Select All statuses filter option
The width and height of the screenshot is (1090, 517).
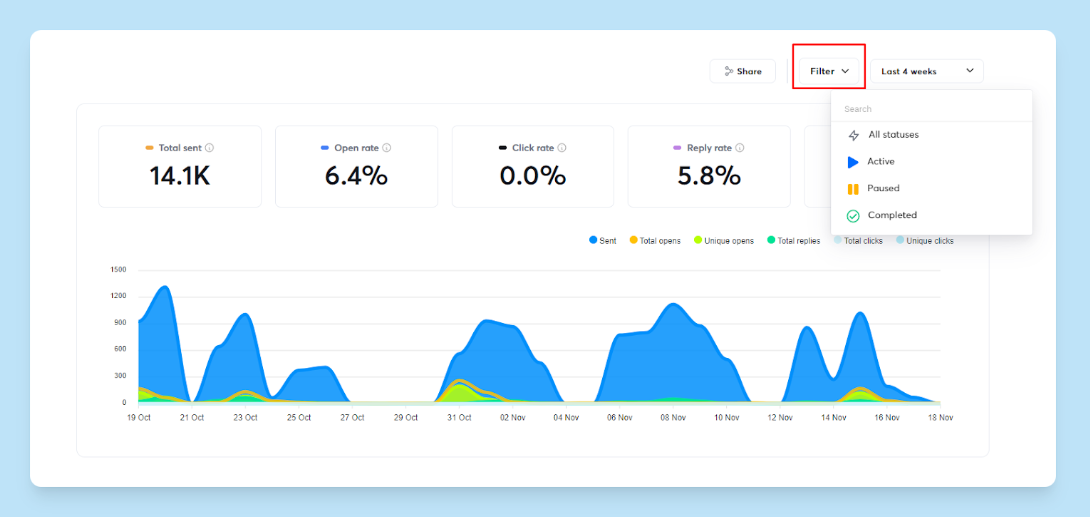(x=893, y=135)
